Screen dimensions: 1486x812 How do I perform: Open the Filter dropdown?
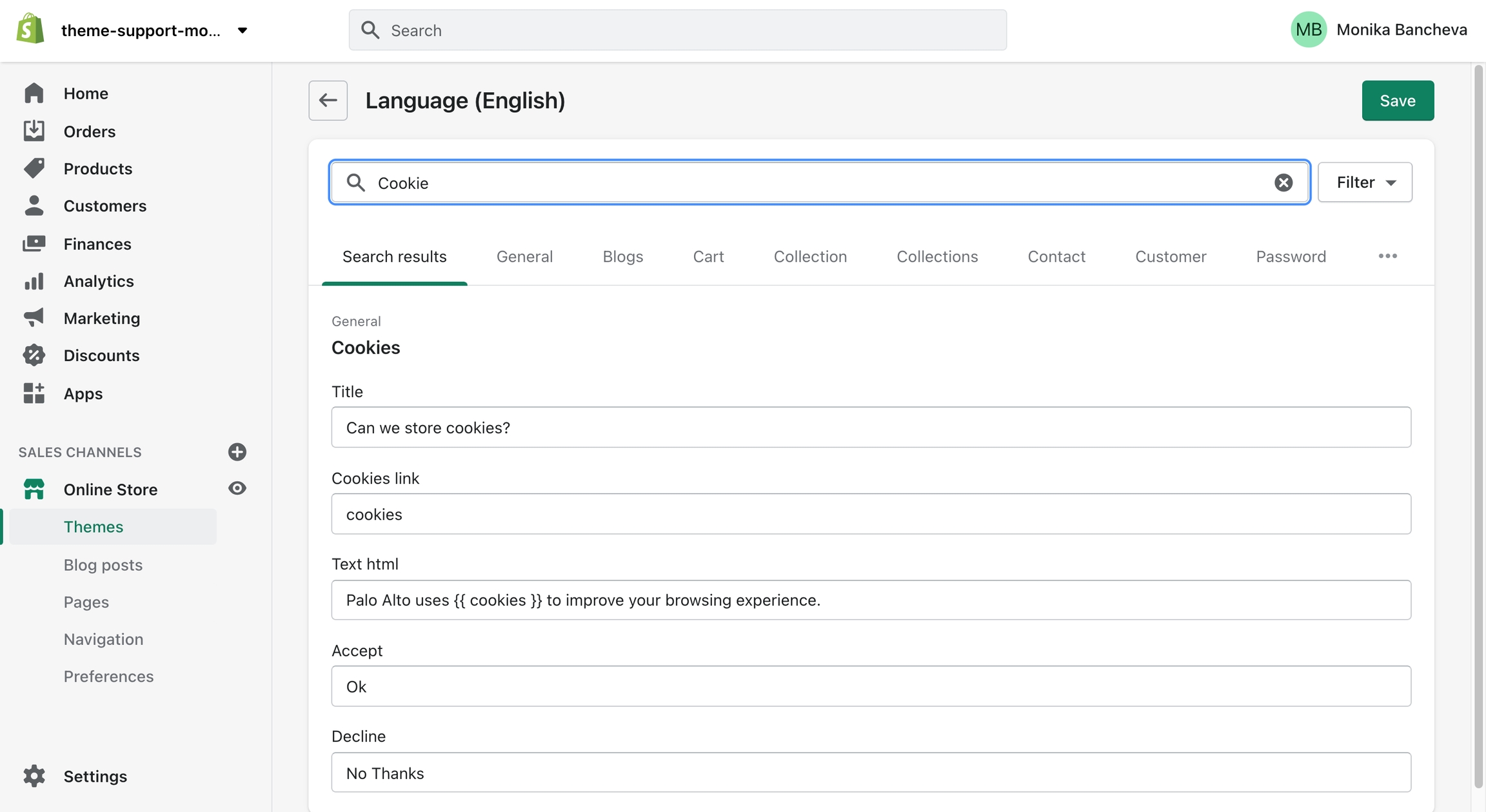pyautogui.click(x=1364, y=183)
